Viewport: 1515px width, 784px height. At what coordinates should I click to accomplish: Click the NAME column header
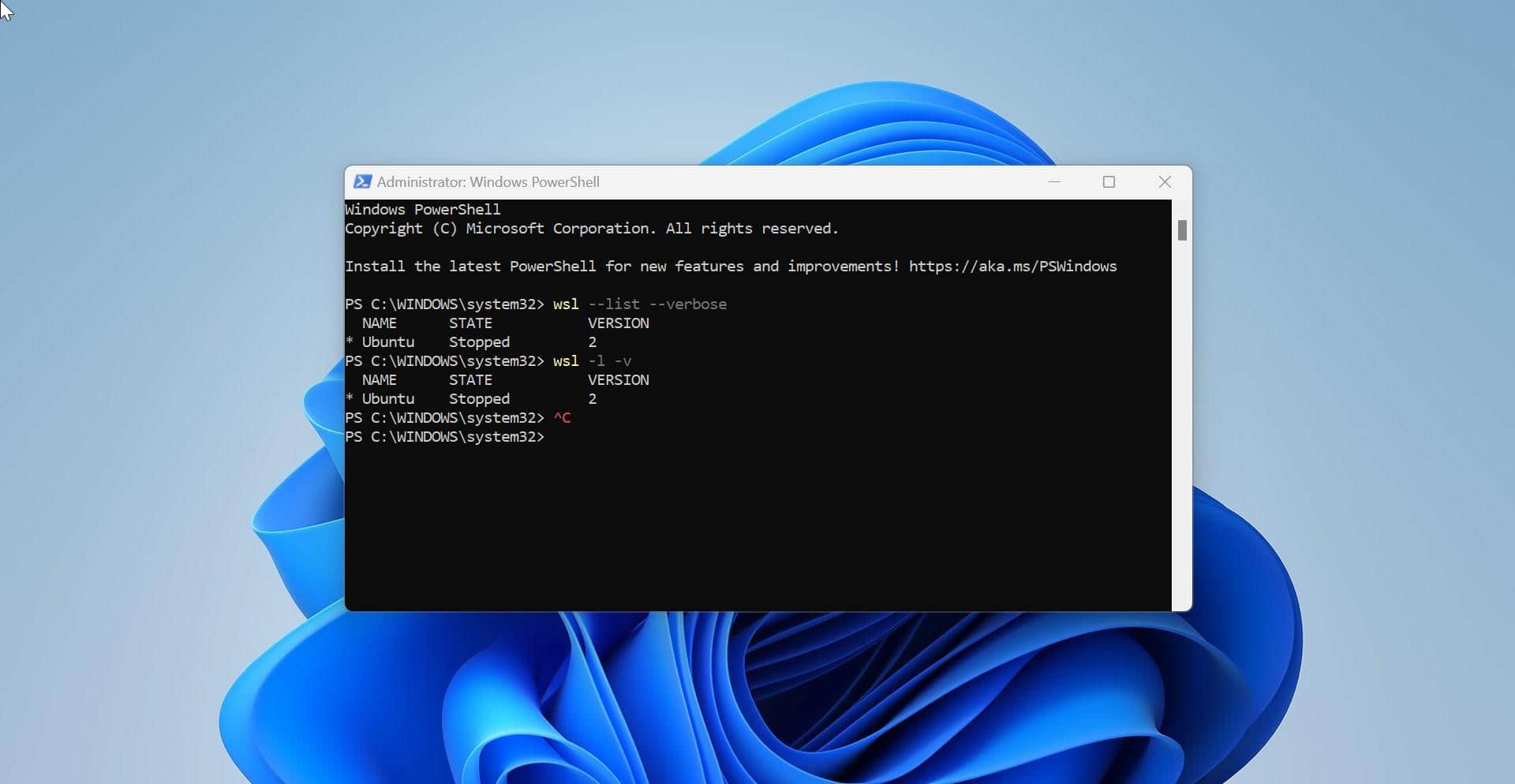click(x=379, y=323)
